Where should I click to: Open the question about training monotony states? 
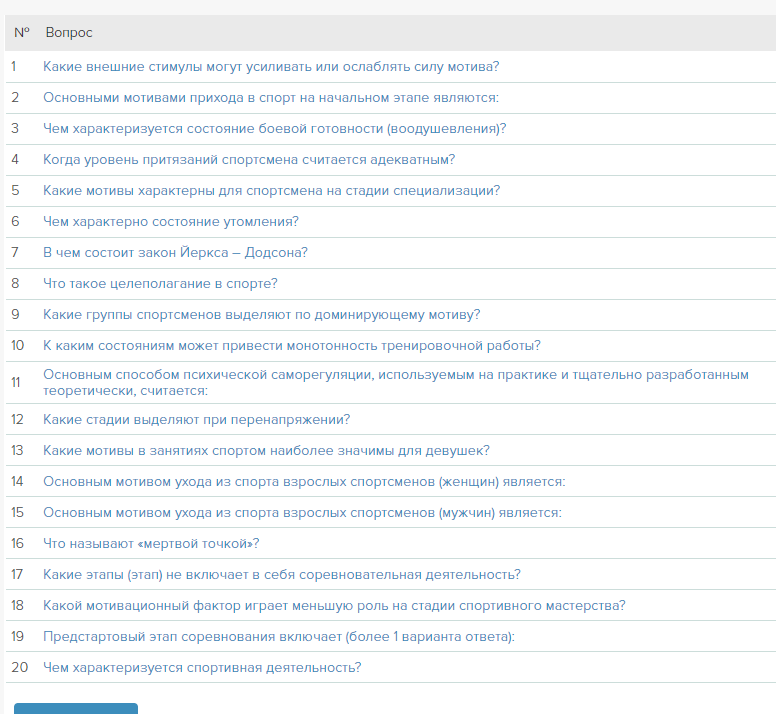pyautogui.click(x=292, y=346)
